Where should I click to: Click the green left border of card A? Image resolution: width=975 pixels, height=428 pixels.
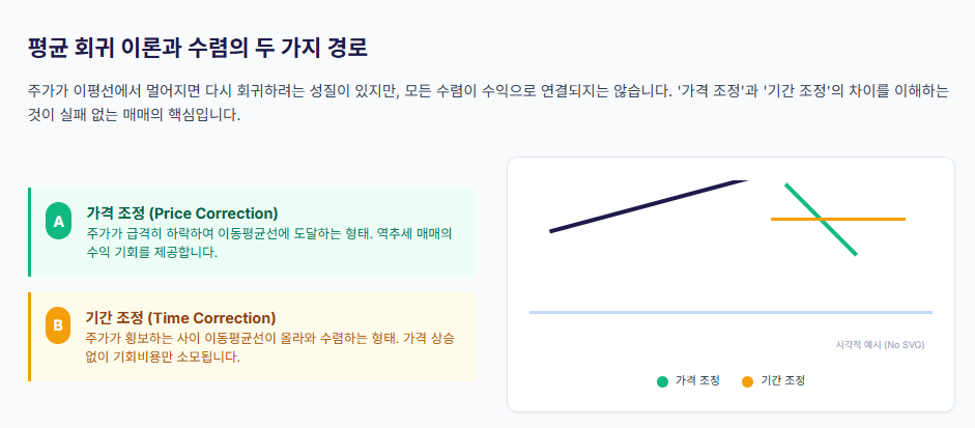29,231
